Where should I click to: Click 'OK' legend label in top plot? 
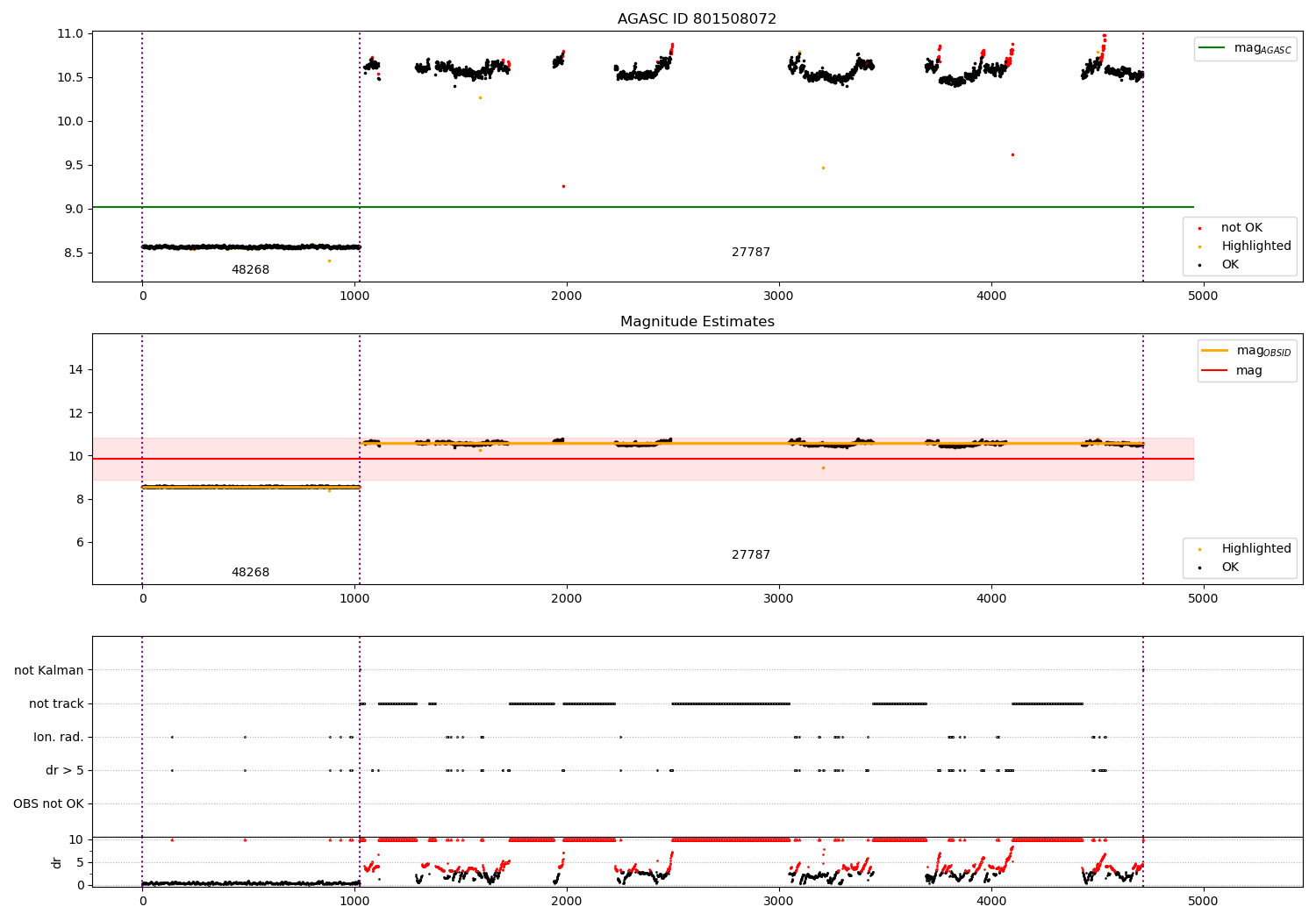[1230, 265]
